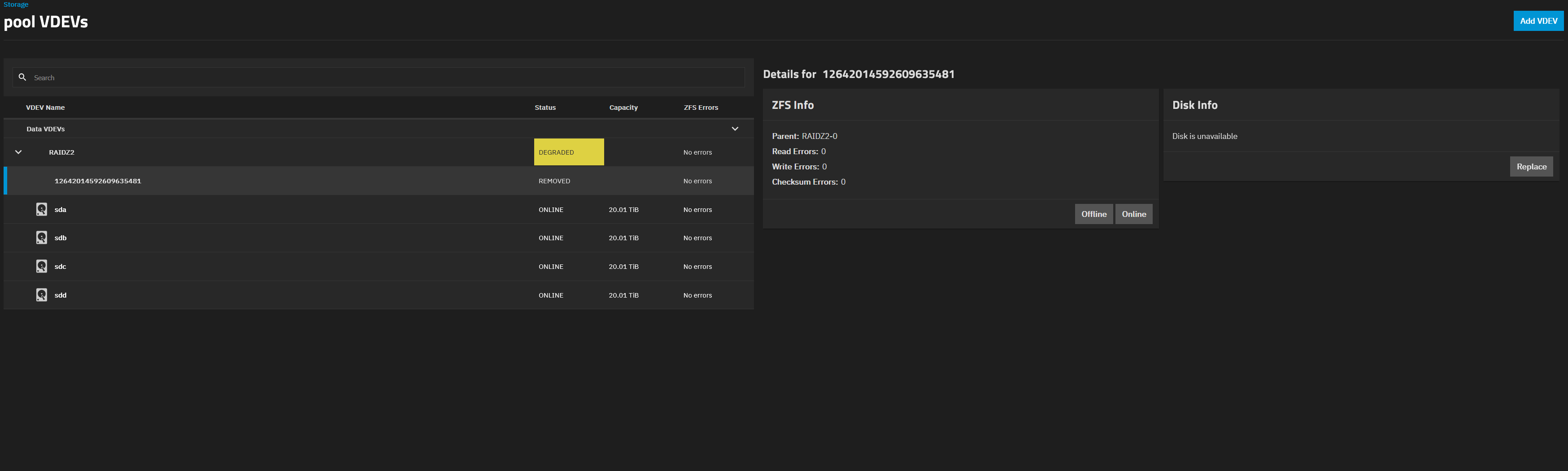Viewport: 1568px width, 471px height.
Task: Take the removed disk Offline
Action: point(1094,214)
